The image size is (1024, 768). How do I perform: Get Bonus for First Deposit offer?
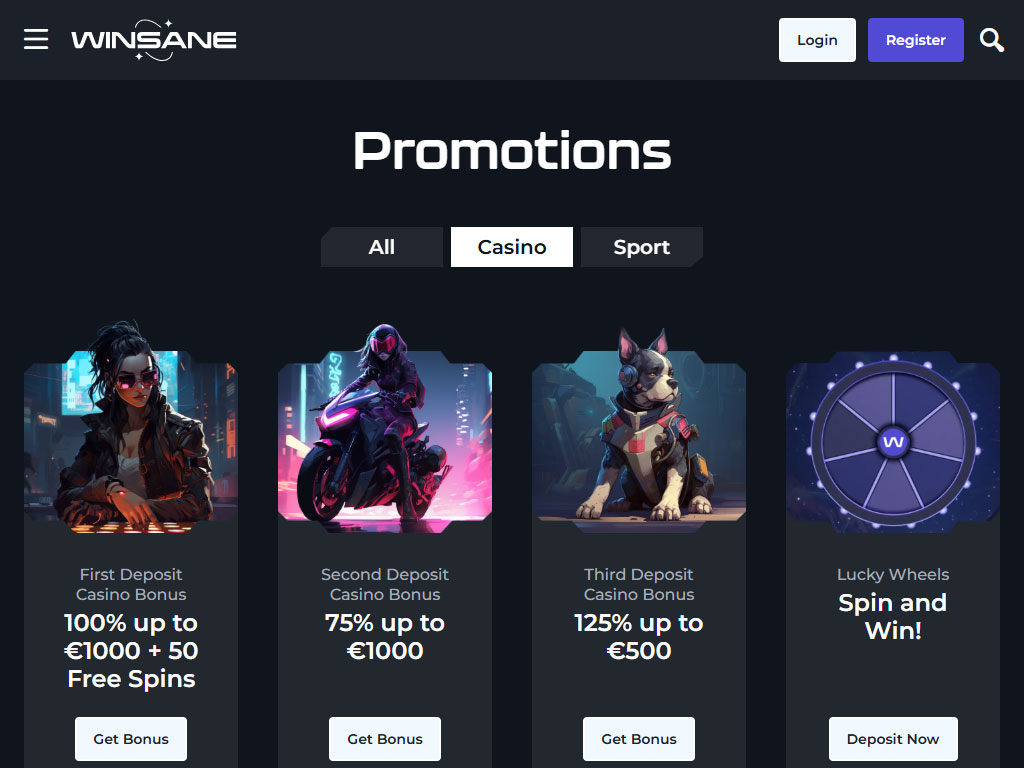click(x=131, y=739)
